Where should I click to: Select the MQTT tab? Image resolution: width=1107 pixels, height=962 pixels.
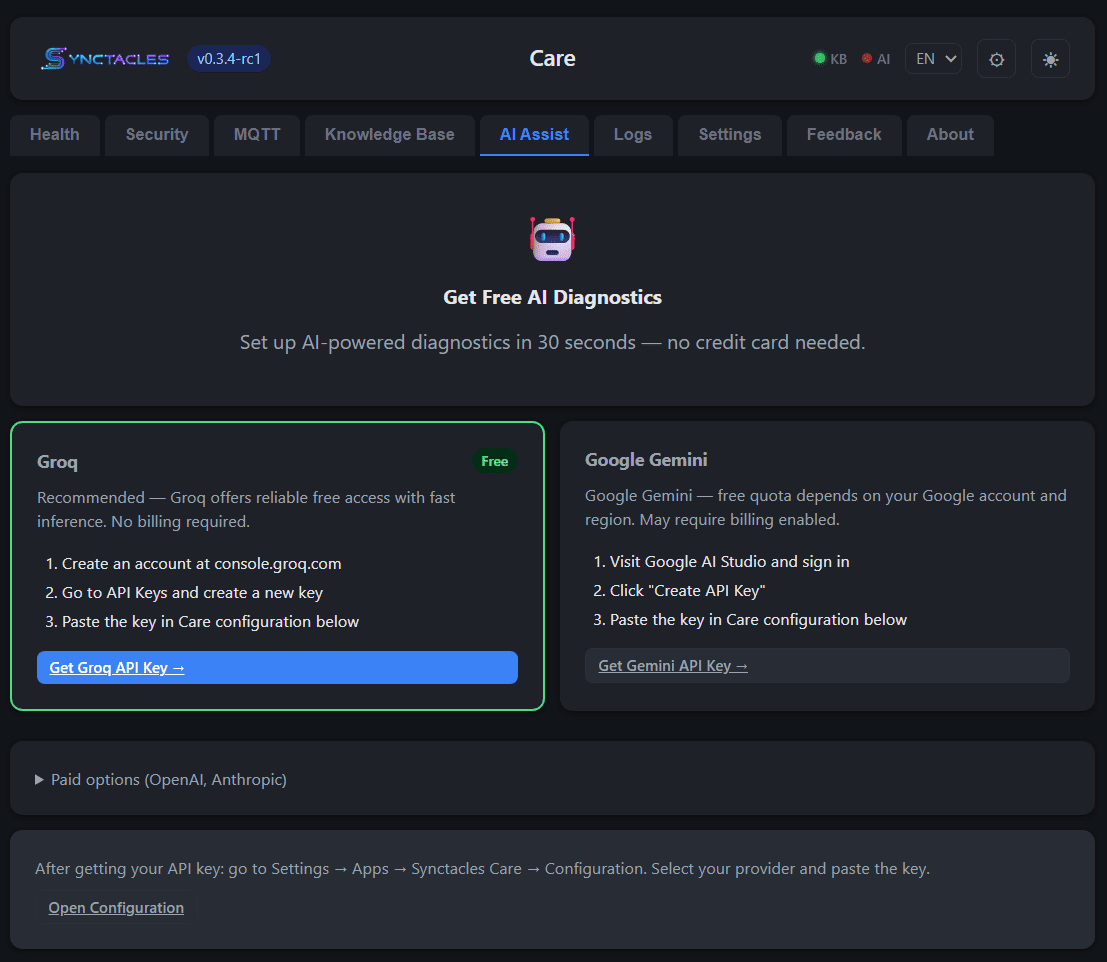pyautogui.click(x=256, y=135)
